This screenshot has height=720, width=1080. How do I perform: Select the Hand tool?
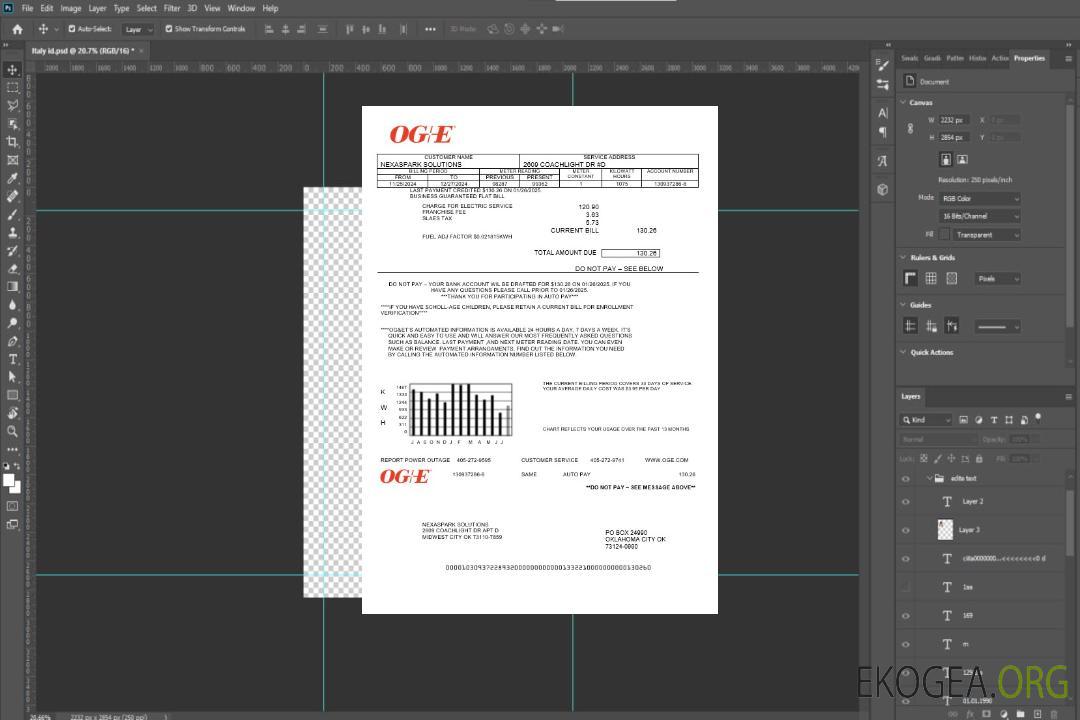12,413
